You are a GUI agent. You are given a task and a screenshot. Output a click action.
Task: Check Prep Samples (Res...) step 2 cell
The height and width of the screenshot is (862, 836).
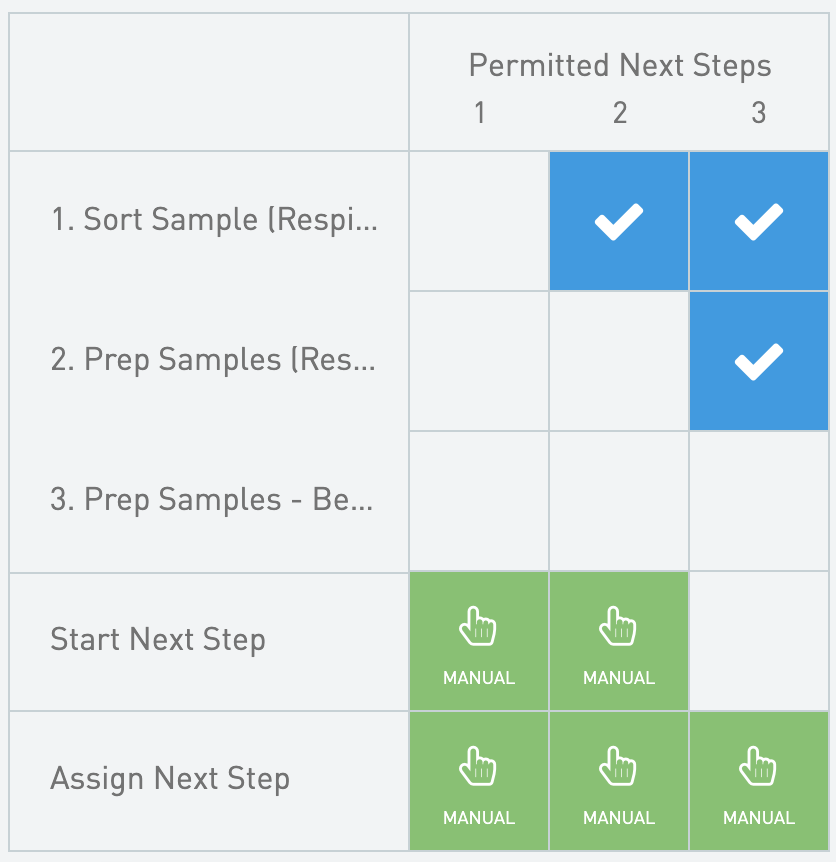click(619, 361)
